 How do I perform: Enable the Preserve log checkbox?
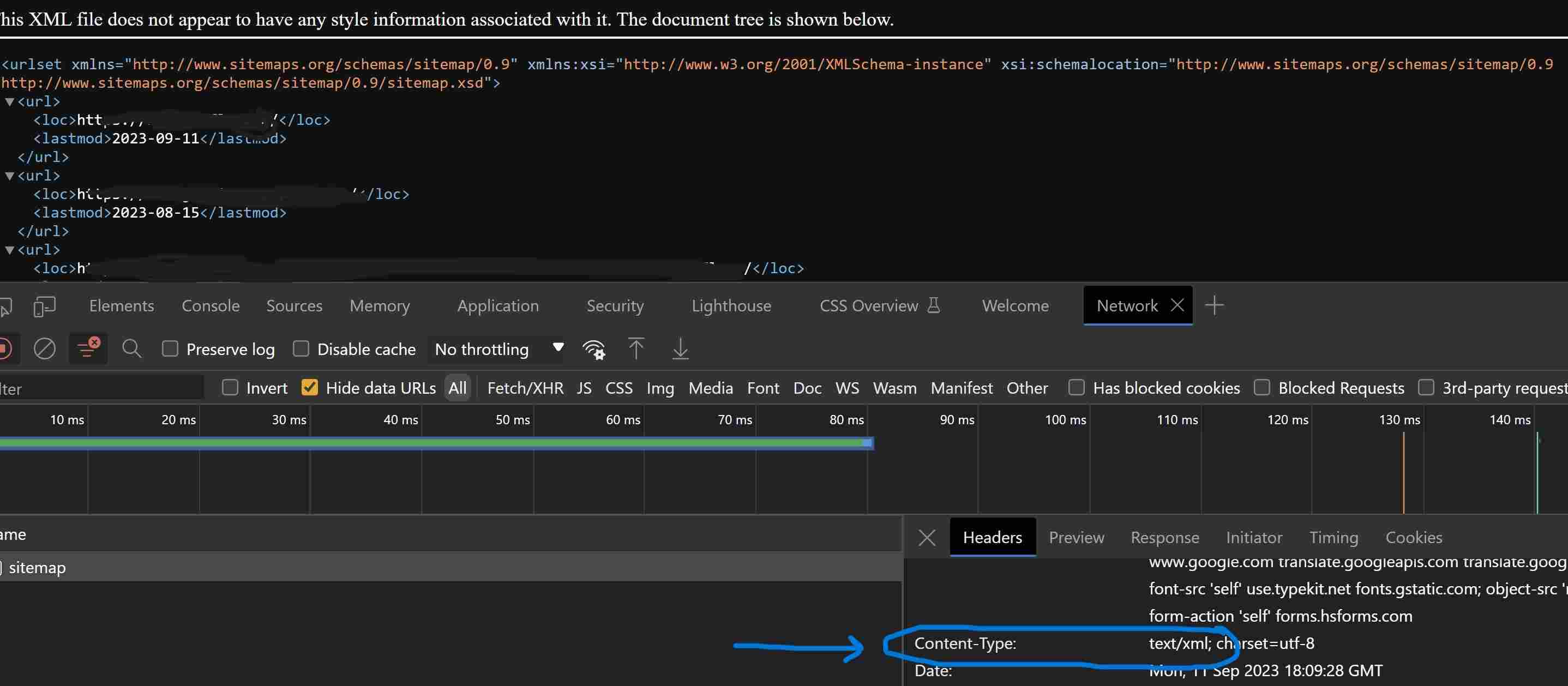[170, 349]
